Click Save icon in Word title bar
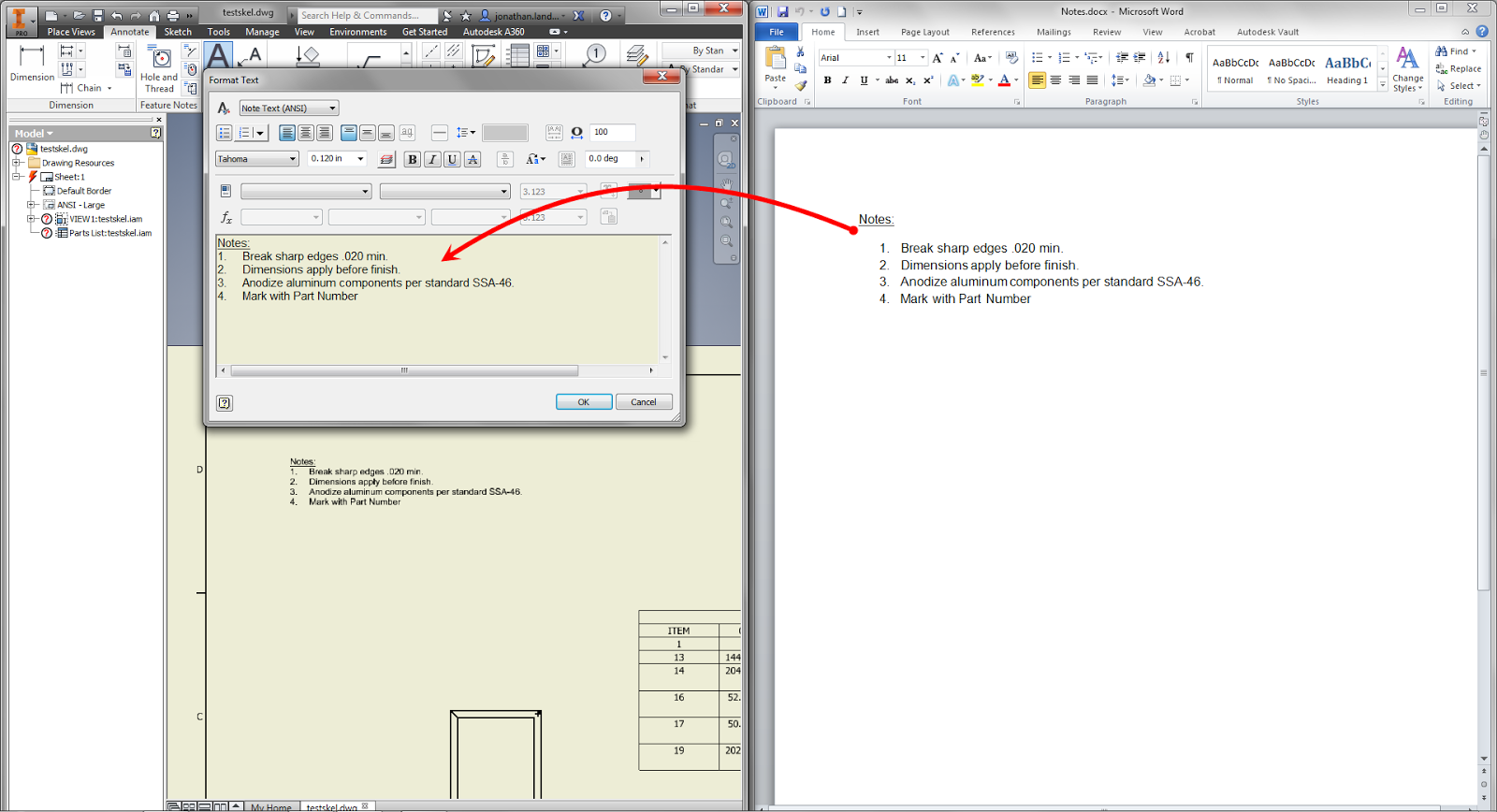 pos(782,12)
